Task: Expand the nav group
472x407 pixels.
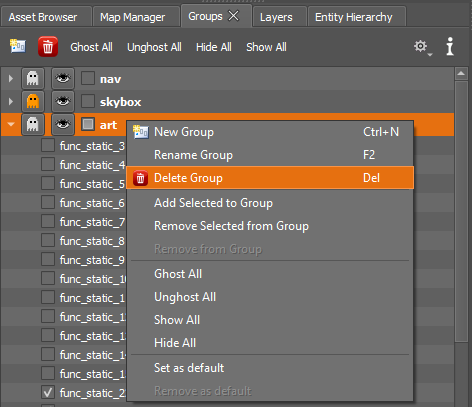Action: point(11,79)
